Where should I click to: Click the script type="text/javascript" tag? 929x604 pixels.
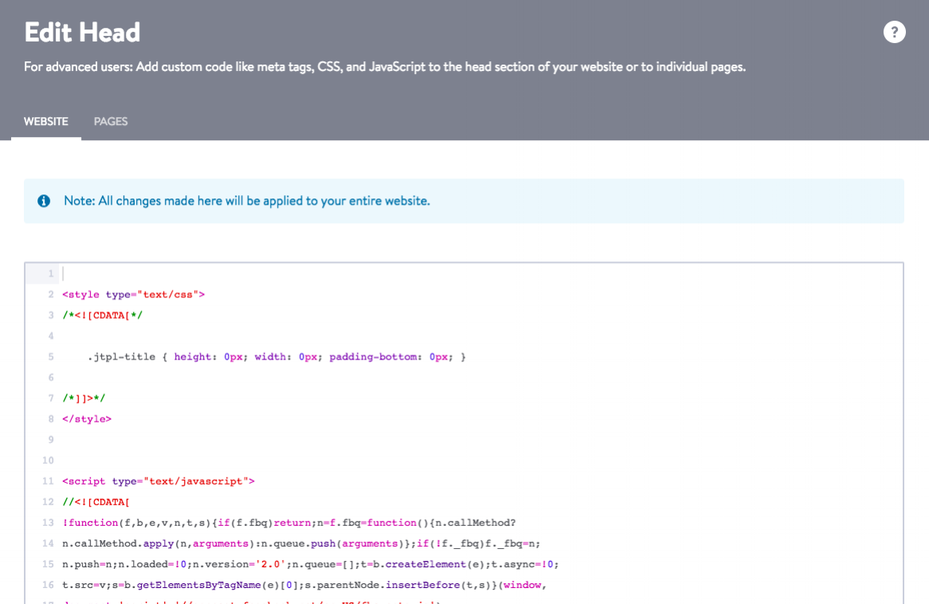pos(158,481)
